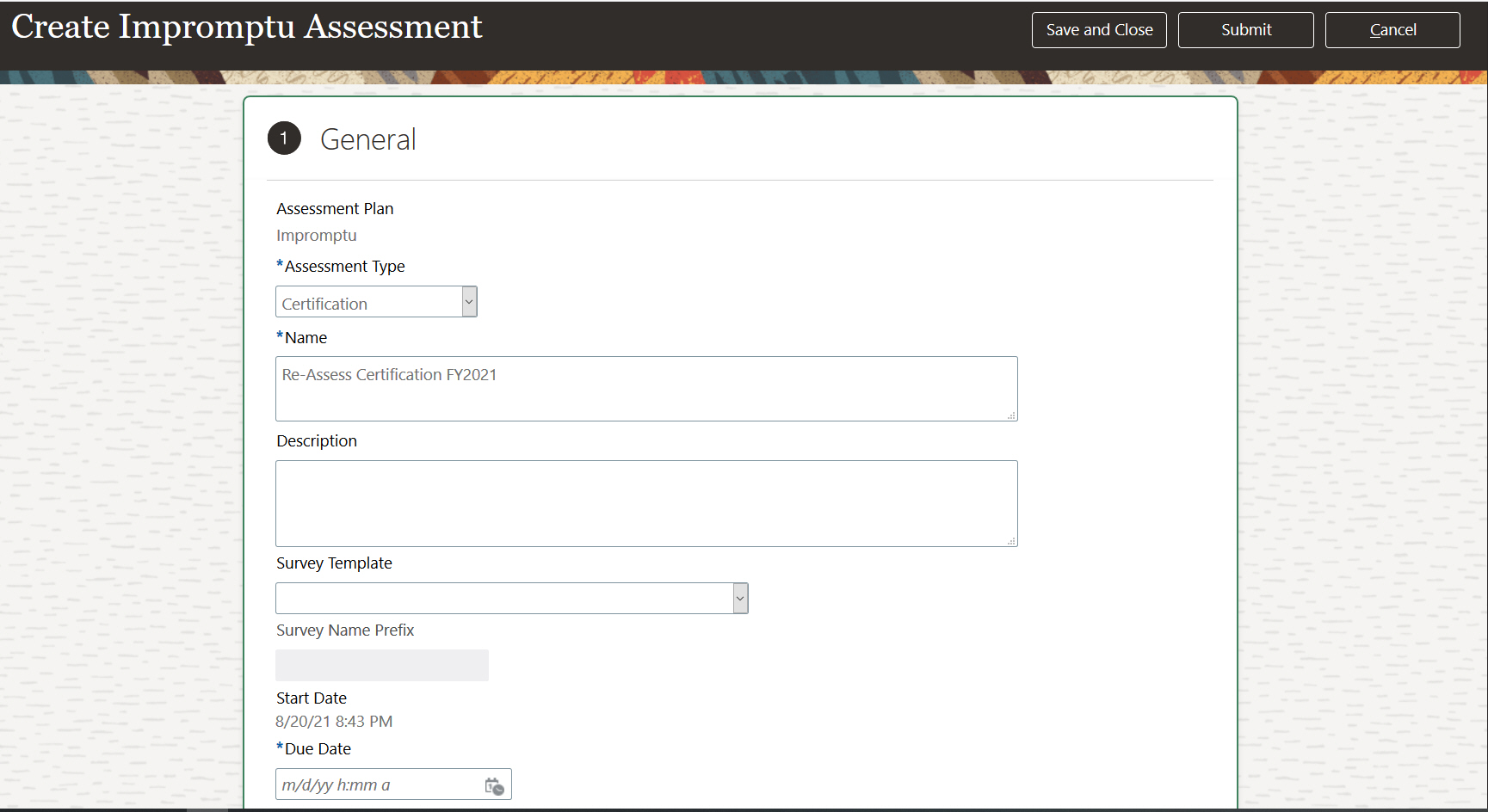Submit the impromptu assessment
The image size is (1488, 812).
[x=1245, y=30]
